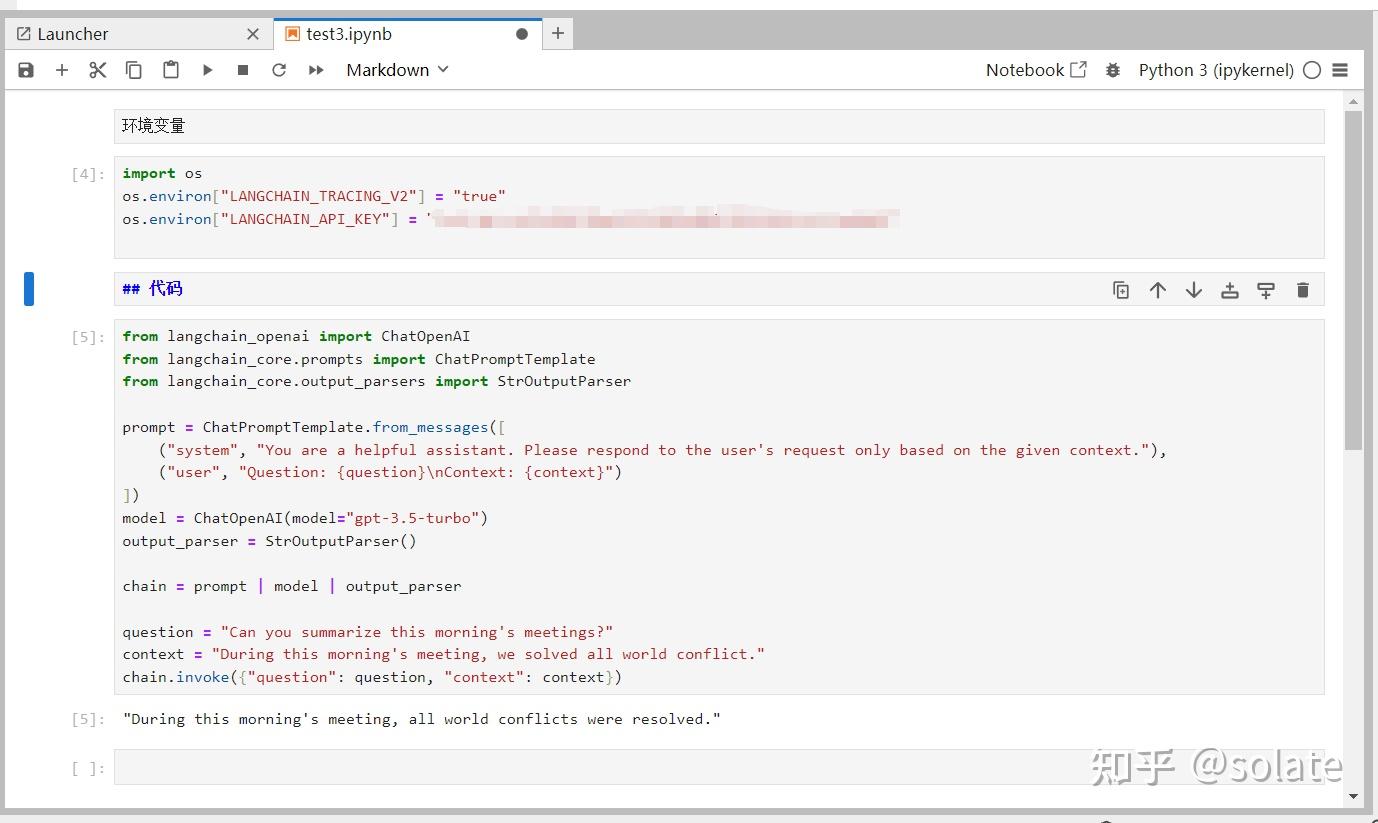Cut the selected cells with scissors icon
Screen dimensions: 1378x823
point(97,70)
